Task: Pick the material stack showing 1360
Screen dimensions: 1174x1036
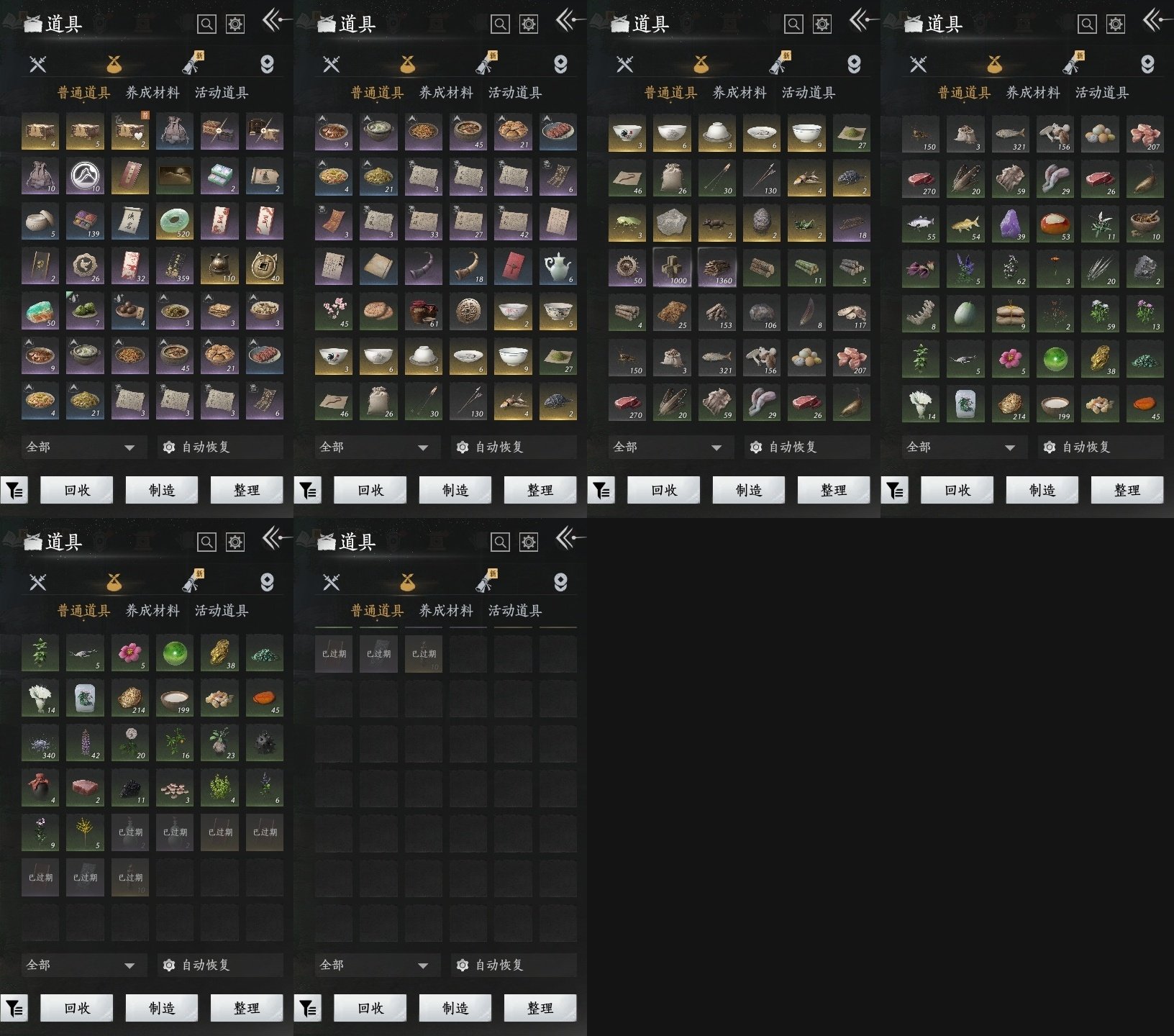Action: click(716, 268)
